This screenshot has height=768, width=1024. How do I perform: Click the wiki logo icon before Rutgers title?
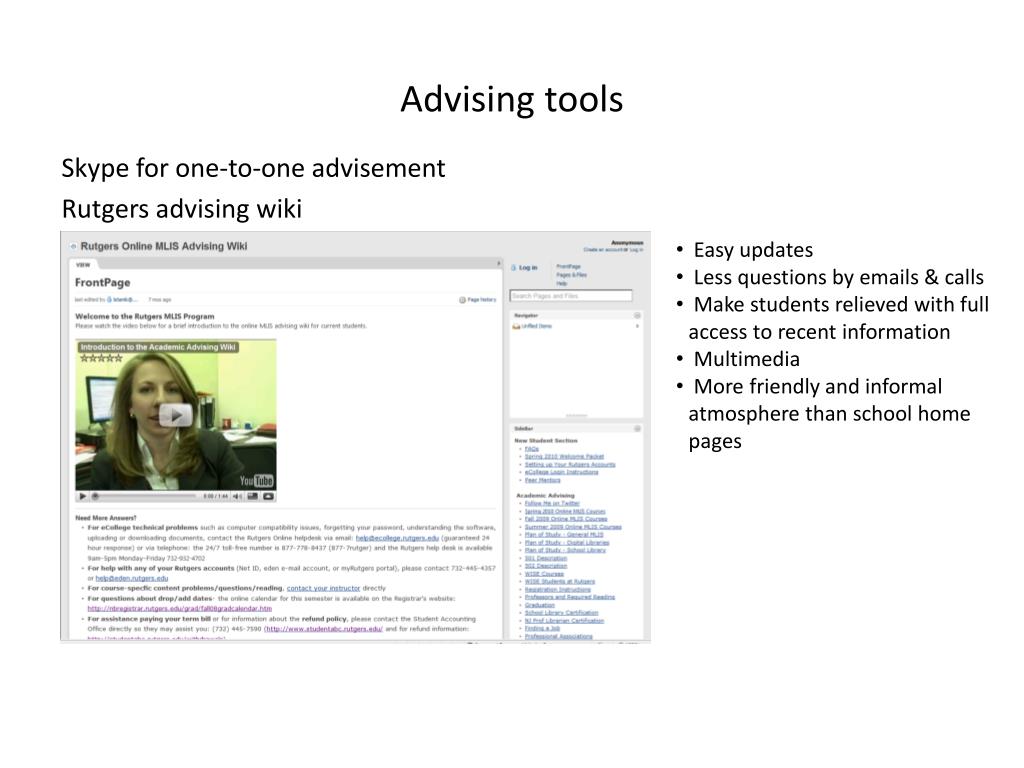click(73, 246)
